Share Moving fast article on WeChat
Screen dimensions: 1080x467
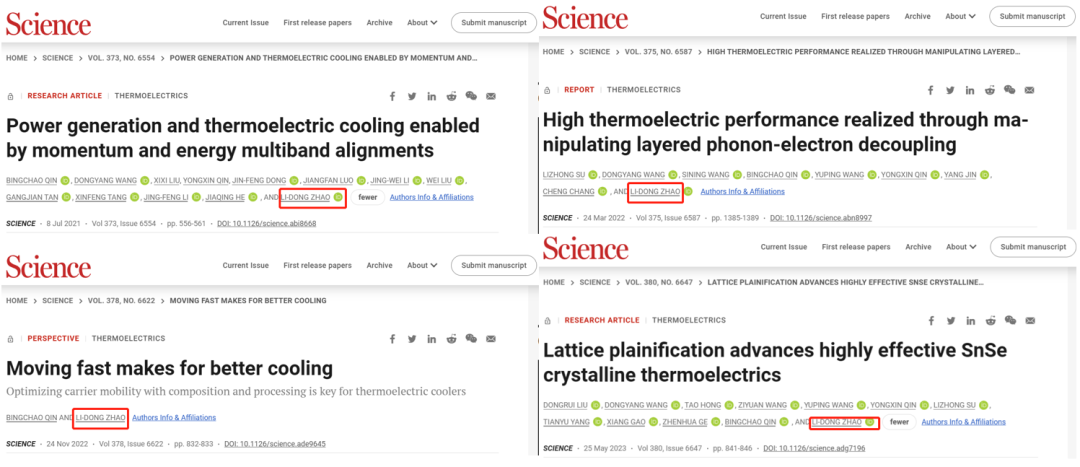coord(471,339)
